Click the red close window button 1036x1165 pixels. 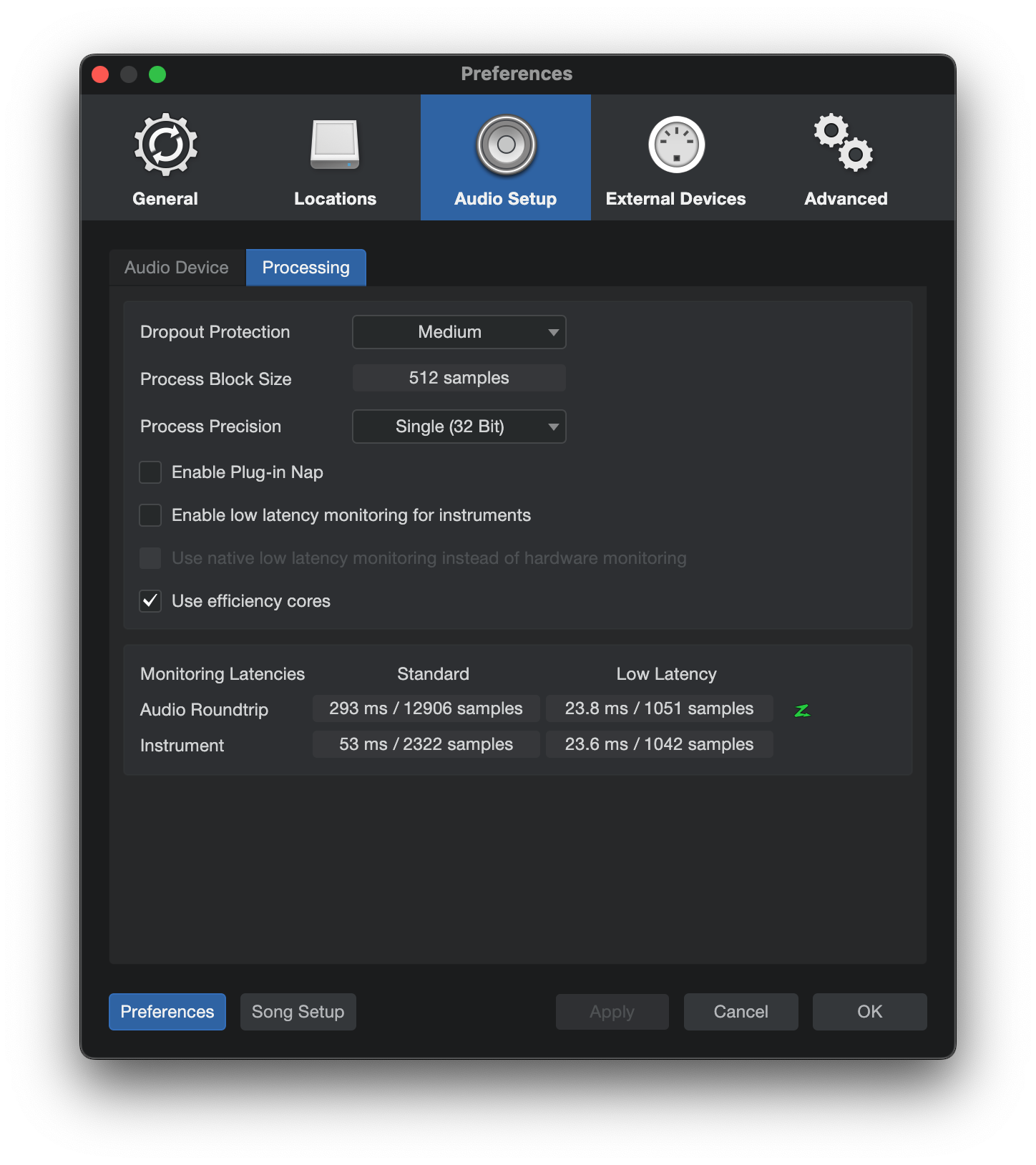point(100,74)
